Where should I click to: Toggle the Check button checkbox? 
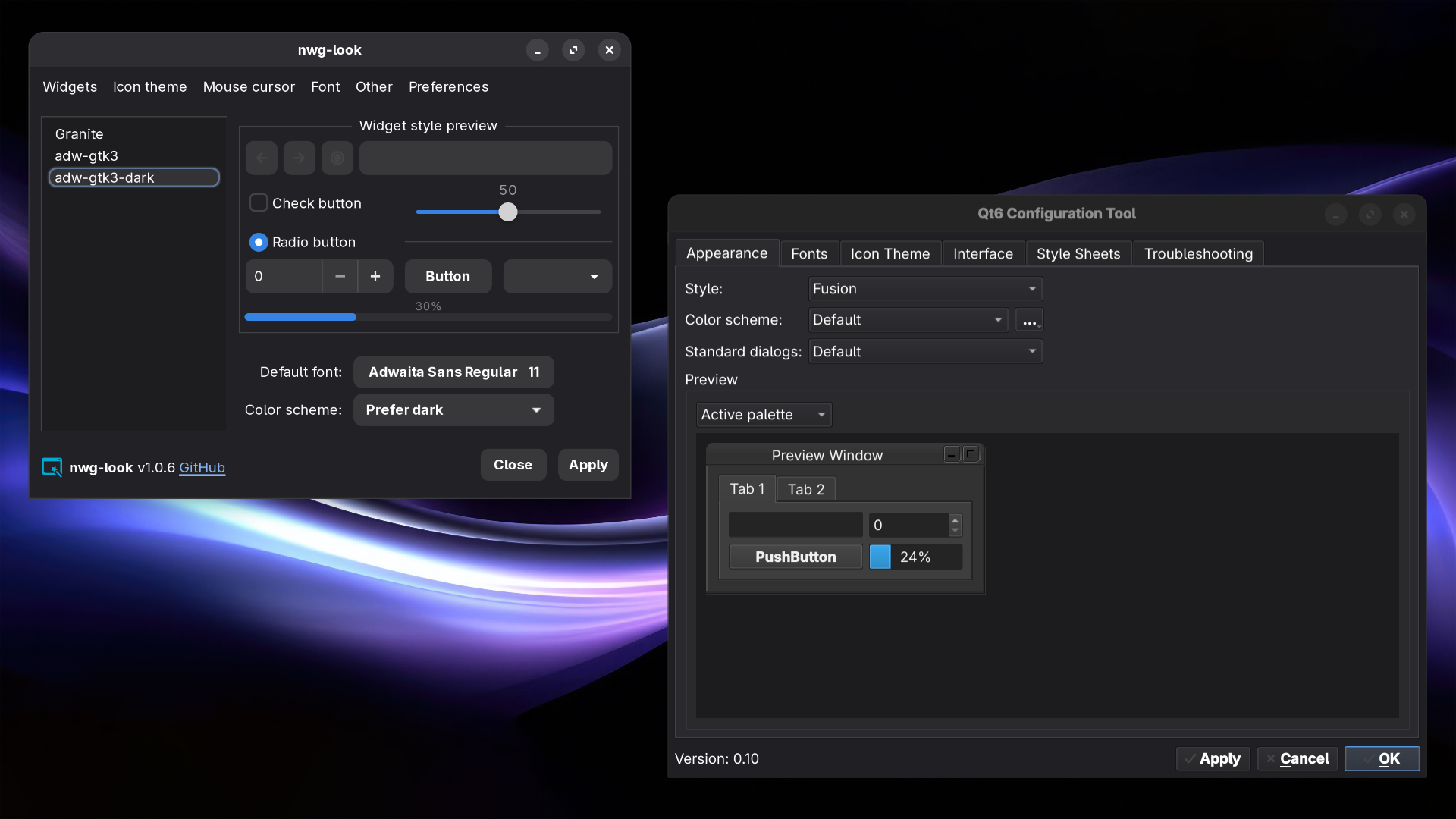tap(259, 203)
